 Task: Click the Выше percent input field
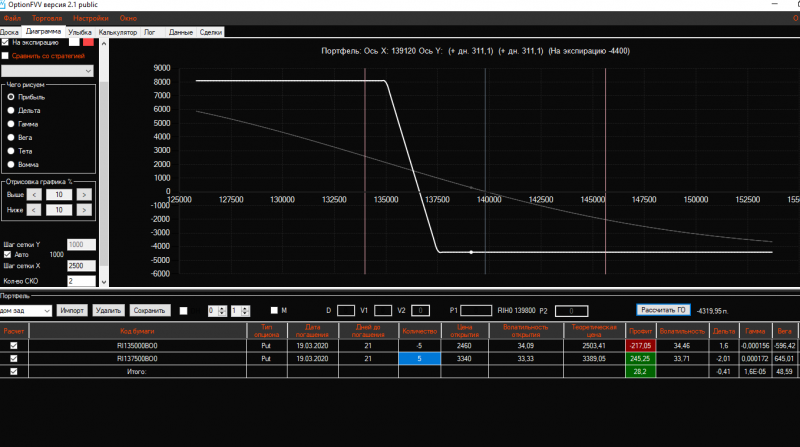(x=59, y=194)
